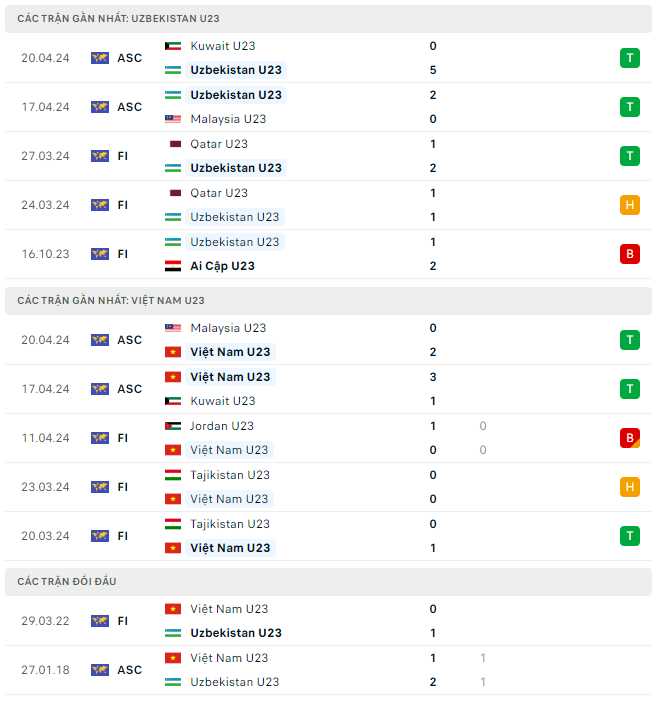Click the competition icon on 27.03.24 row
Screen dimensions: 657x703
(x=99, y=156)
